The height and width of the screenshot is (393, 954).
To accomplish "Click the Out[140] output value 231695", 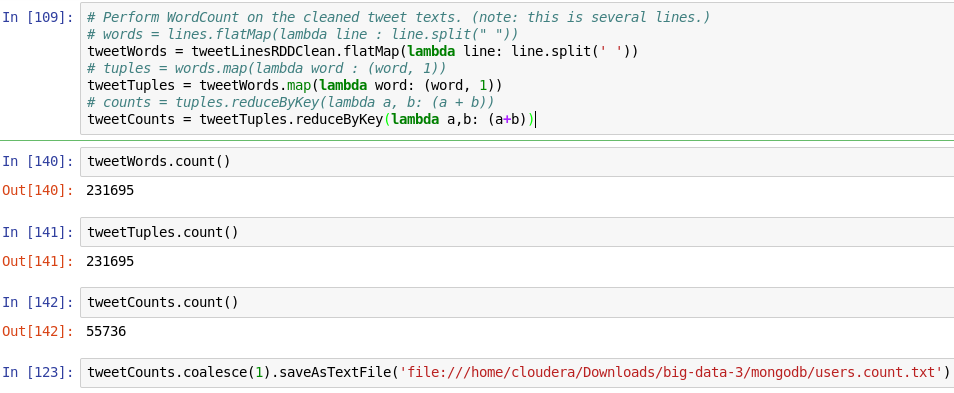I will [110, 191].
